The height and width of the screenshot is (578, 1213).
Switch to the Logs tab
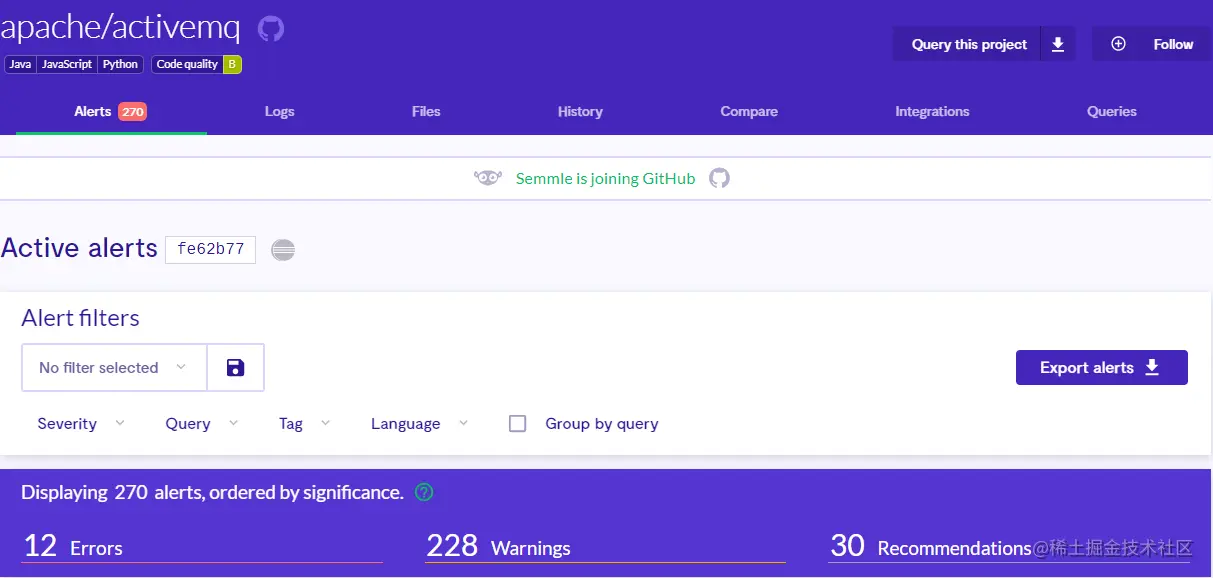point(280,111)
